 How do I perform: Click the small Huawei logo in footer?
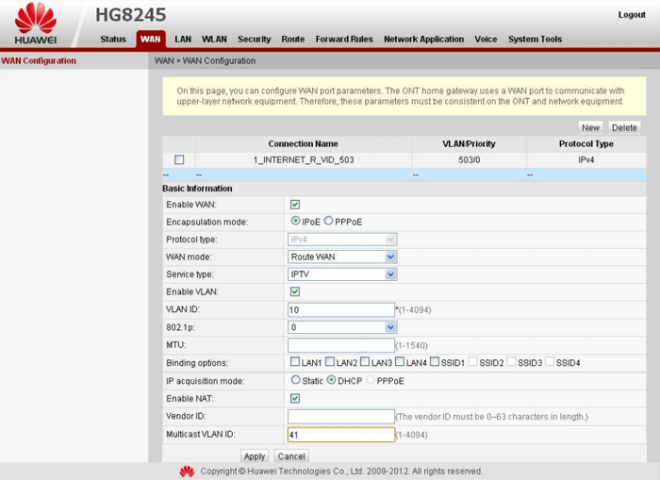click(187, 471)
